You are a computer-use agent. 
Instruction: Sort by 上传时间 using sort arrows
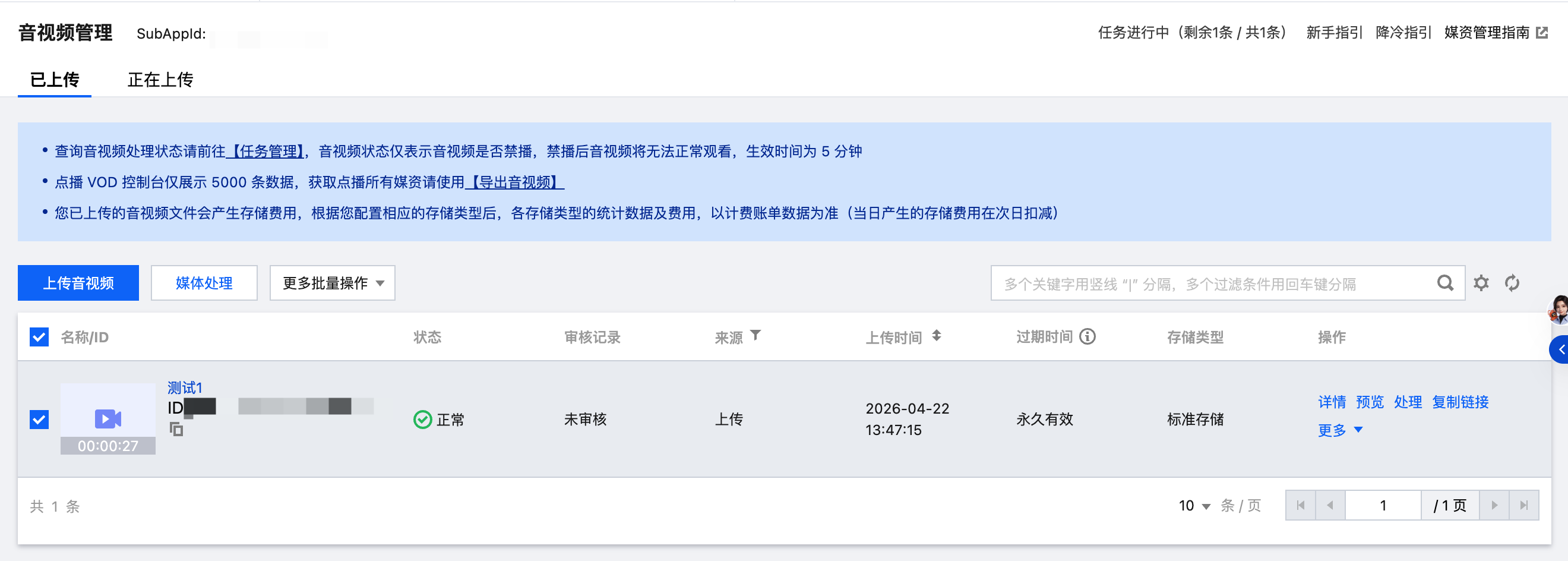937,336
